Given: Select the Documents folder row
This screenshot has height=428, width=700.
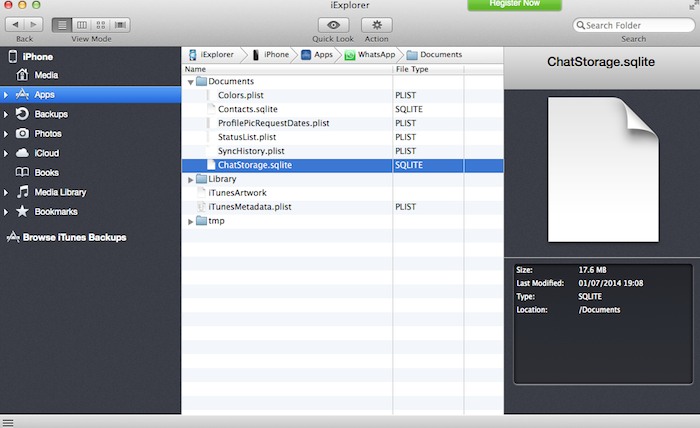Looking at the screenshot, I should pos(342,81).
